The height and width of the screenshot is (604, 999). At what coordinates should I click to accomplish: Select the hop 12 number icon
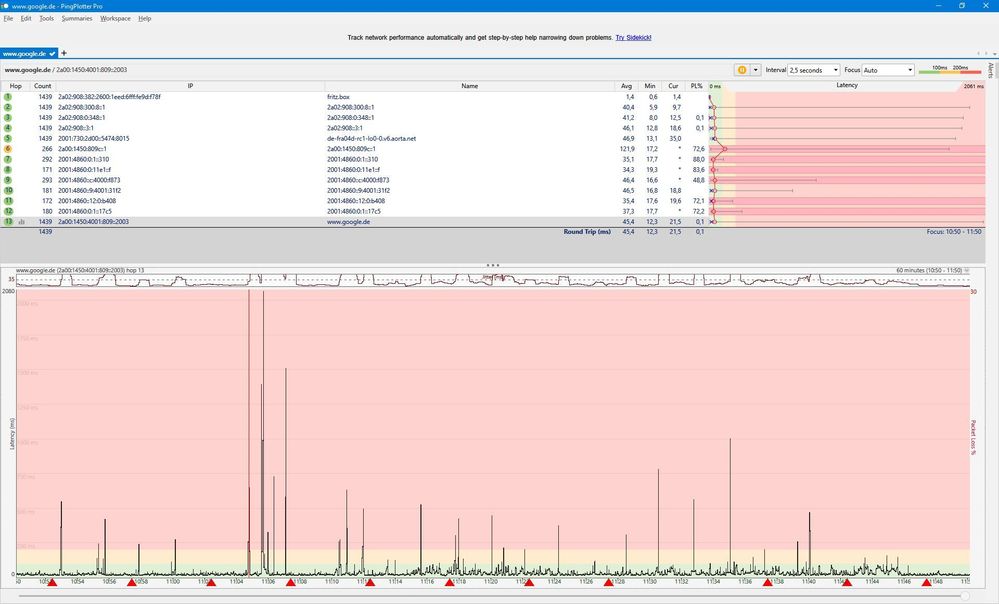(8, 211)
